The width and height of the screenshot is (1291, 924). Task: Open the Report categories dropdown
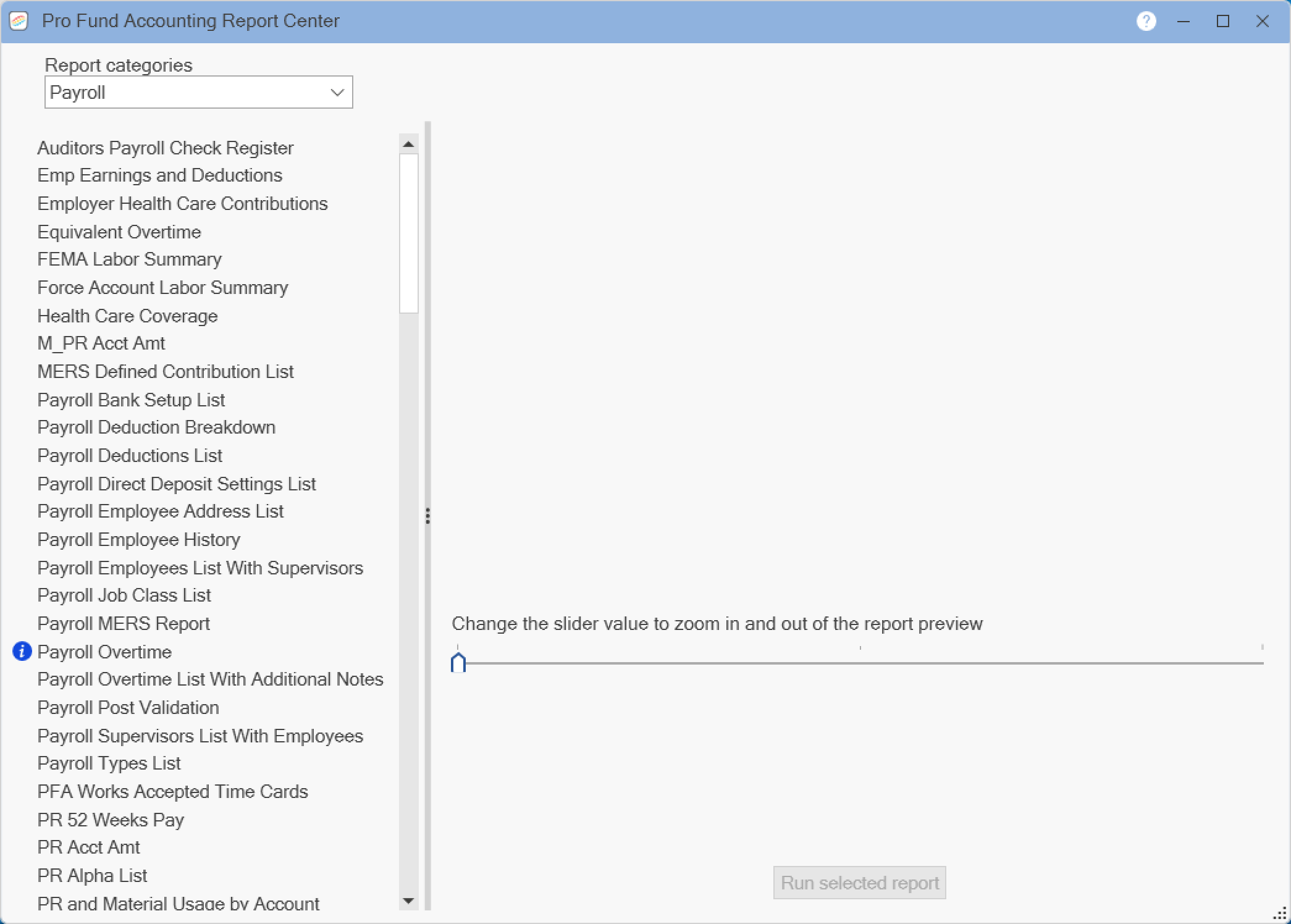click(198, 92)
